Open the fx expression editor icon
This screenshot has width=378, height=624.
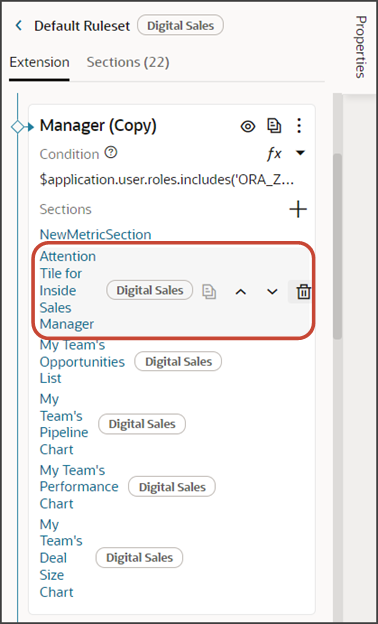point(274,154)
